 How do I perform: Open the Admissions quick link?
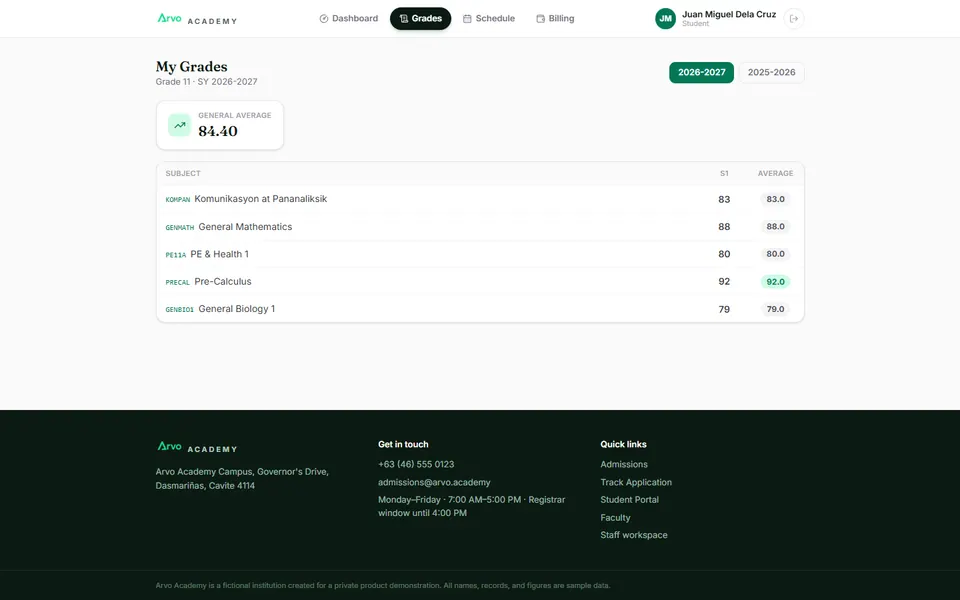pos(624,464)
